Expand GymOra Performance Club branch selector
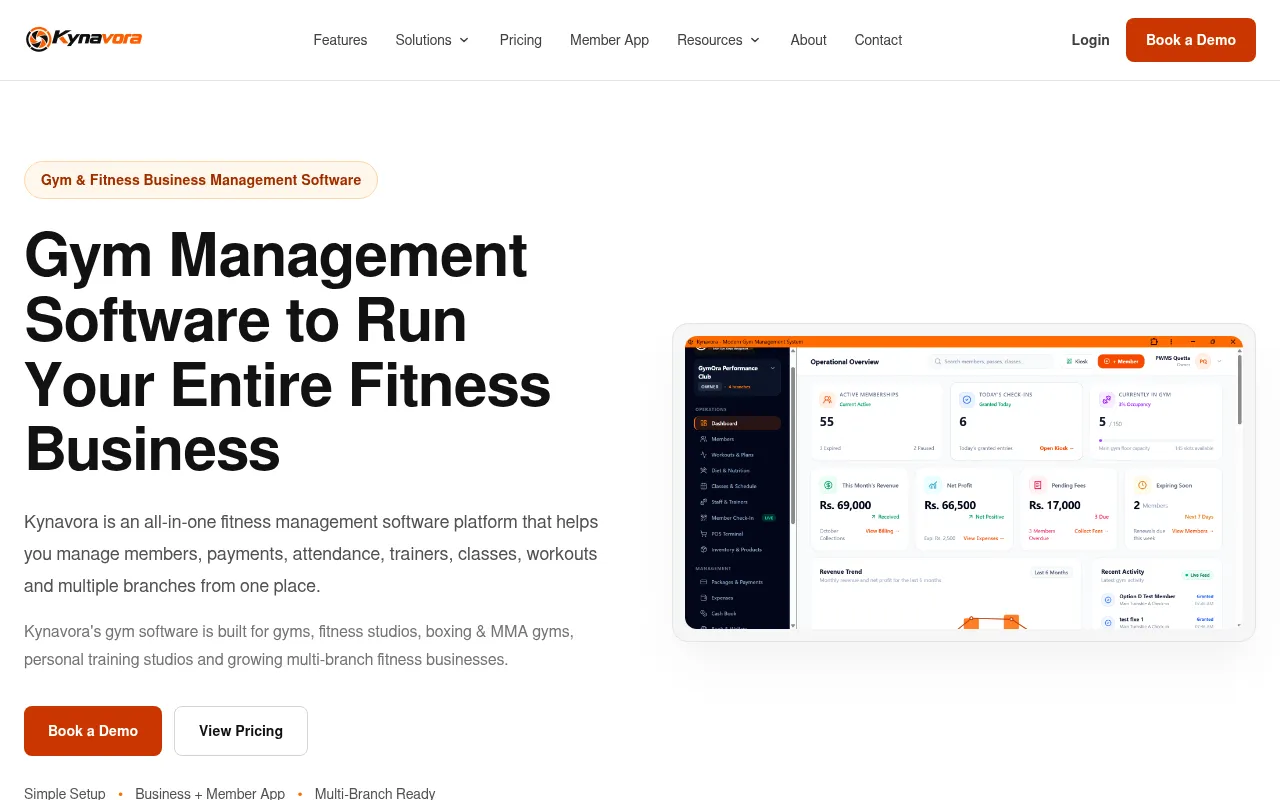This screenshot has height=800, width=1280. [737, 376]
